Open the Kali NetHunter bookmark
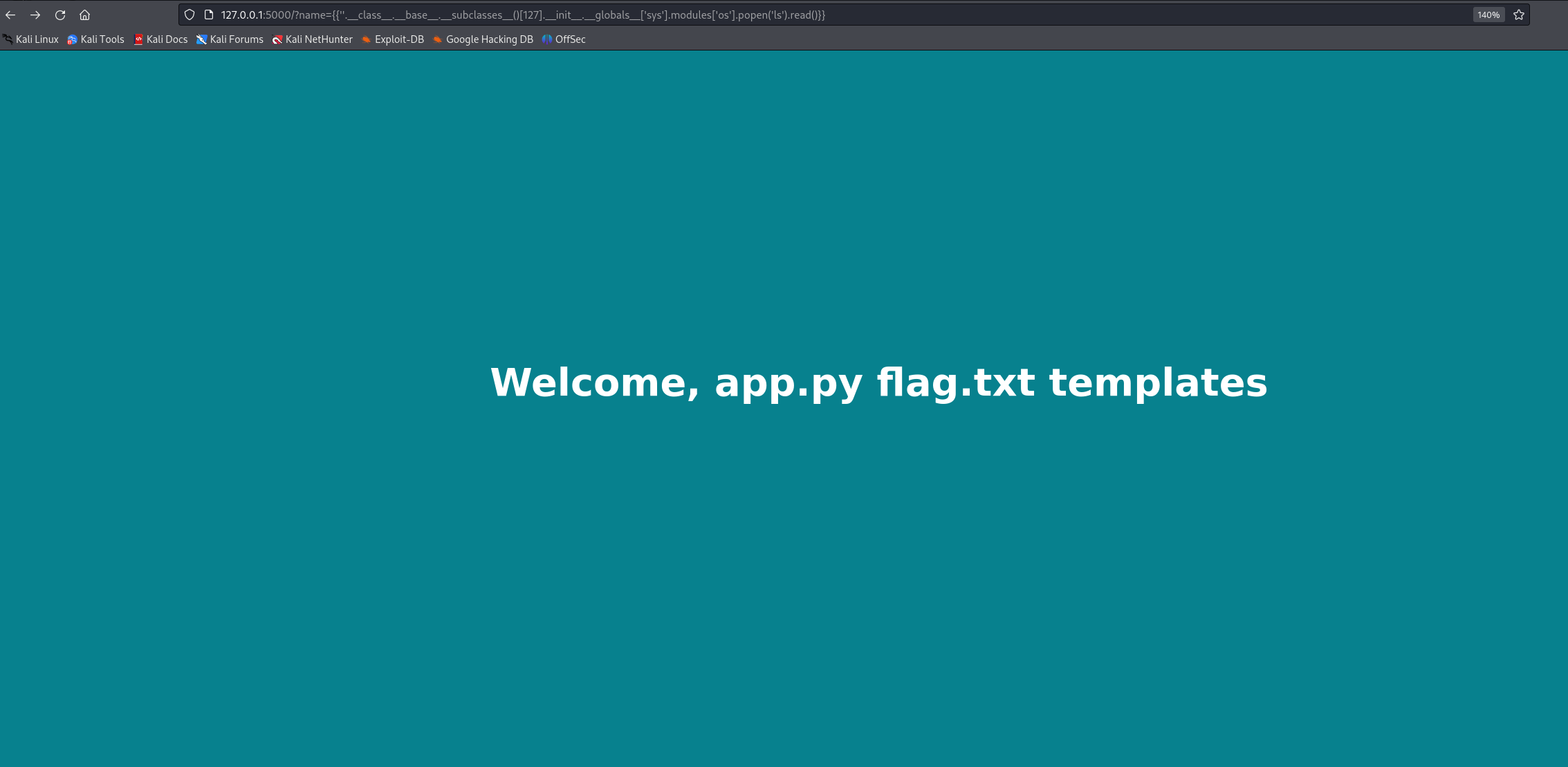 pyautogui.click(x=313, y=39)
